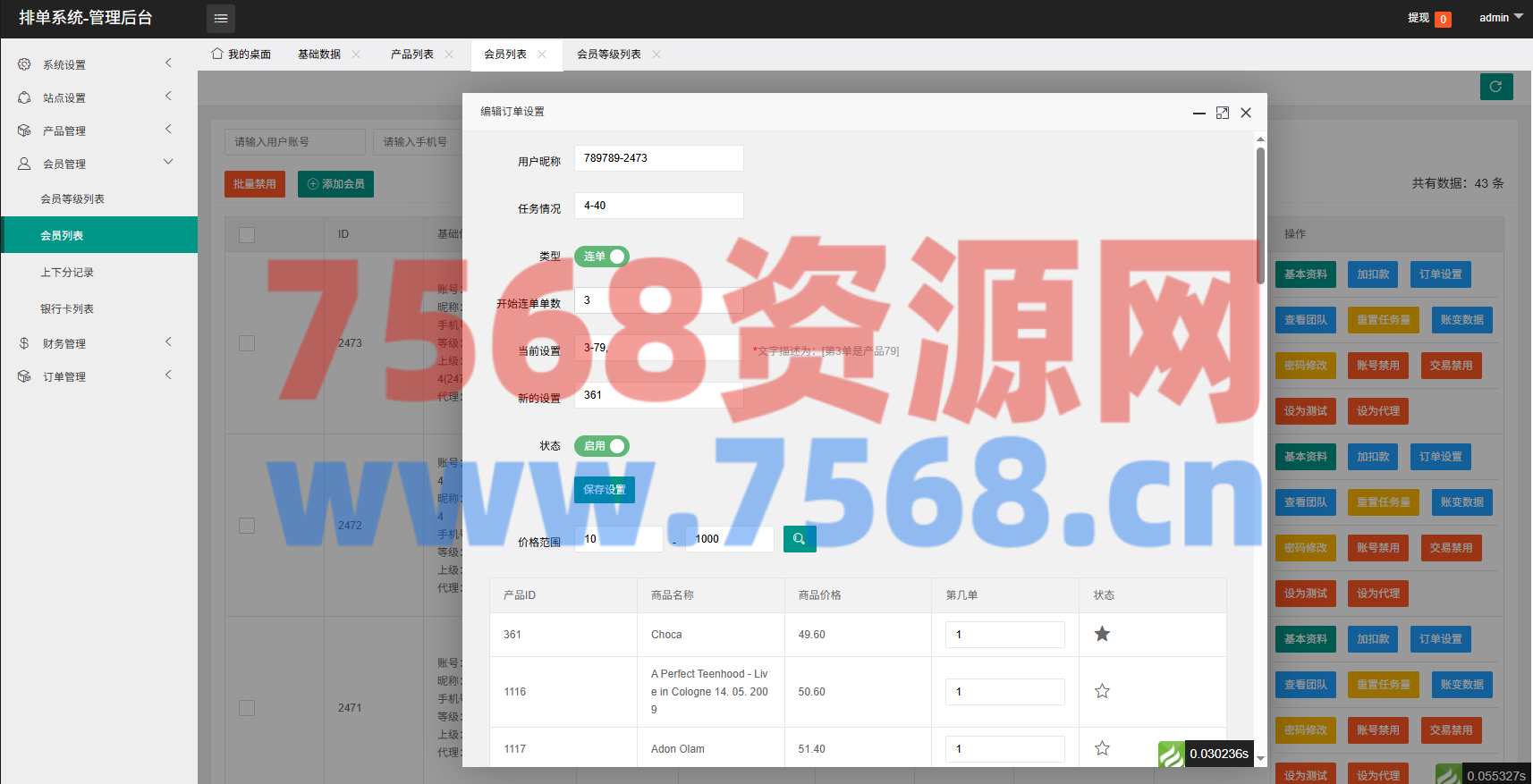Click the dialog vertical scrollbar
Screen dimensions: 1533x784
click(x=1260, y=215)
